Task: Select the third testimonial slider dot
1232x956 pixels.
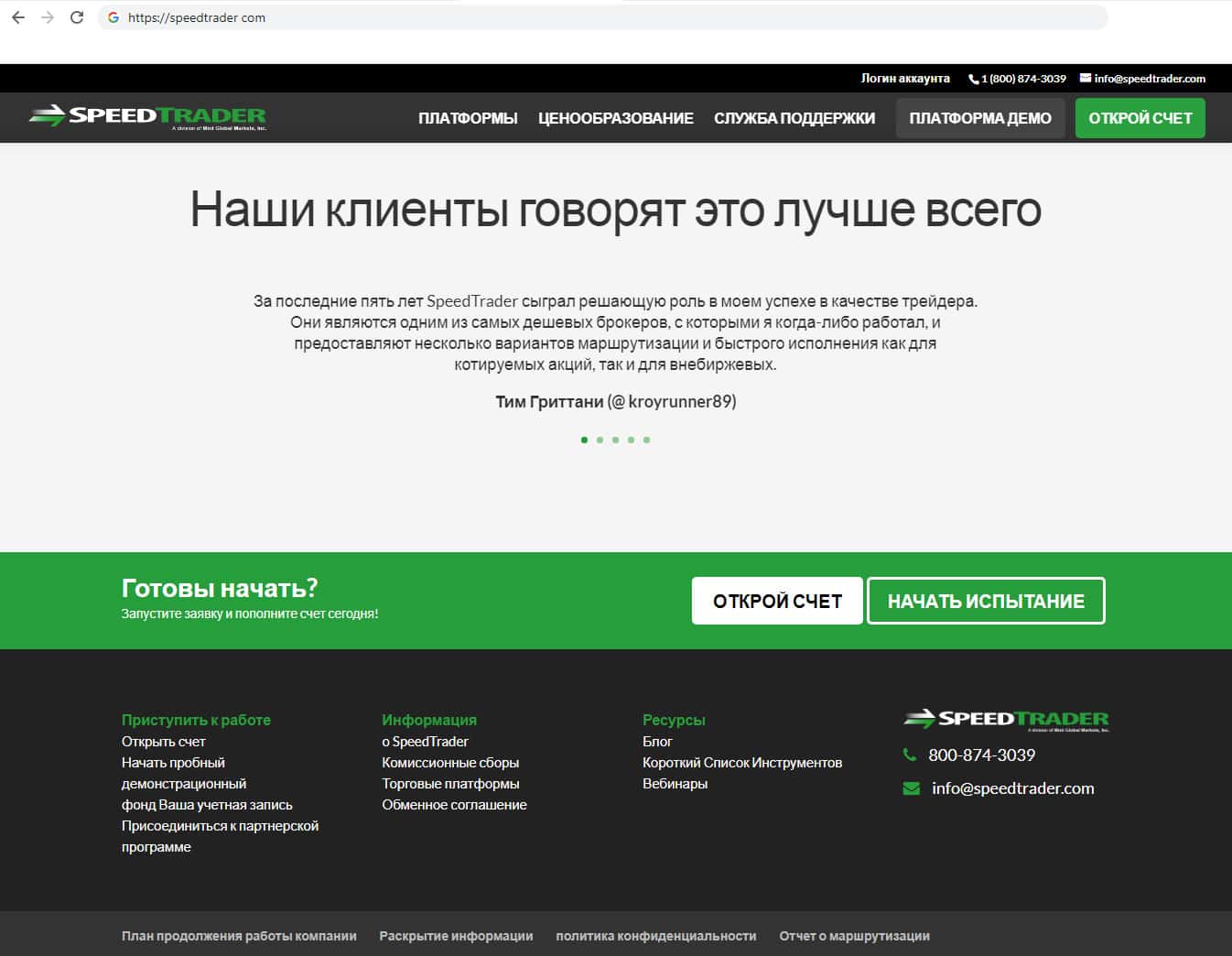Action: [x=615, y=440]
